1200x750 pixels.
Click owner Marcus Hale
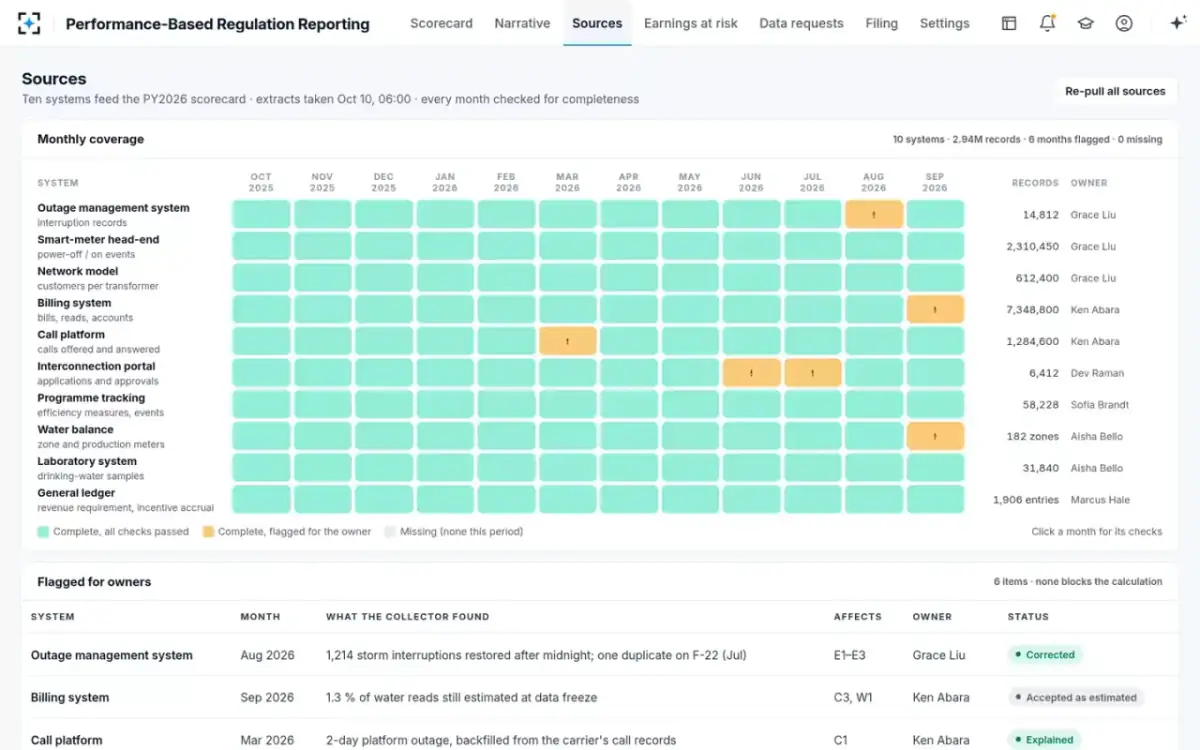click(1100, 500)
